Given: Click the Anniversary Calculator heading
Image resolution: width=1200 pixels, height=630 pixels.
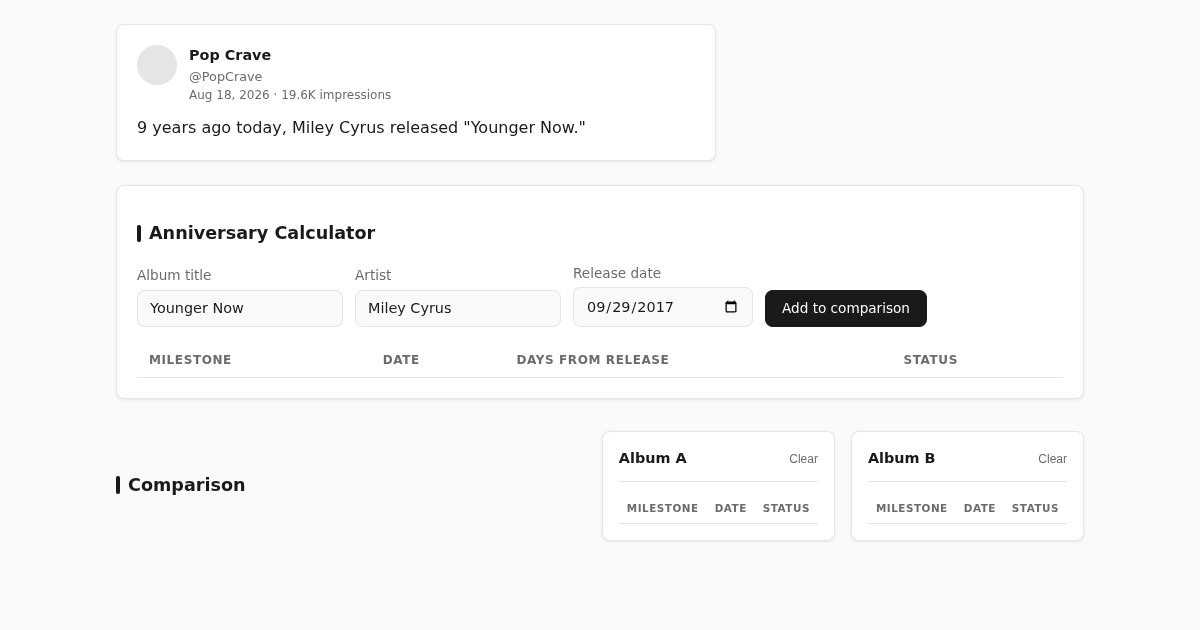Looking at the screenshot, I should (x=262, y=233).
